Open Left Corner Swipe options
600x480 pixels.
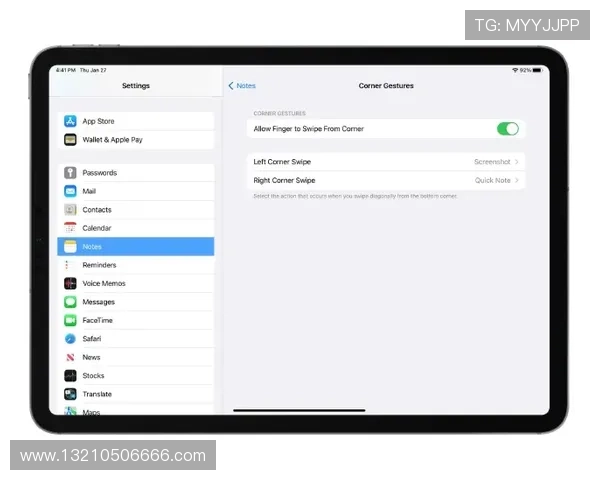pyautogui.click(x=385, y=161)
